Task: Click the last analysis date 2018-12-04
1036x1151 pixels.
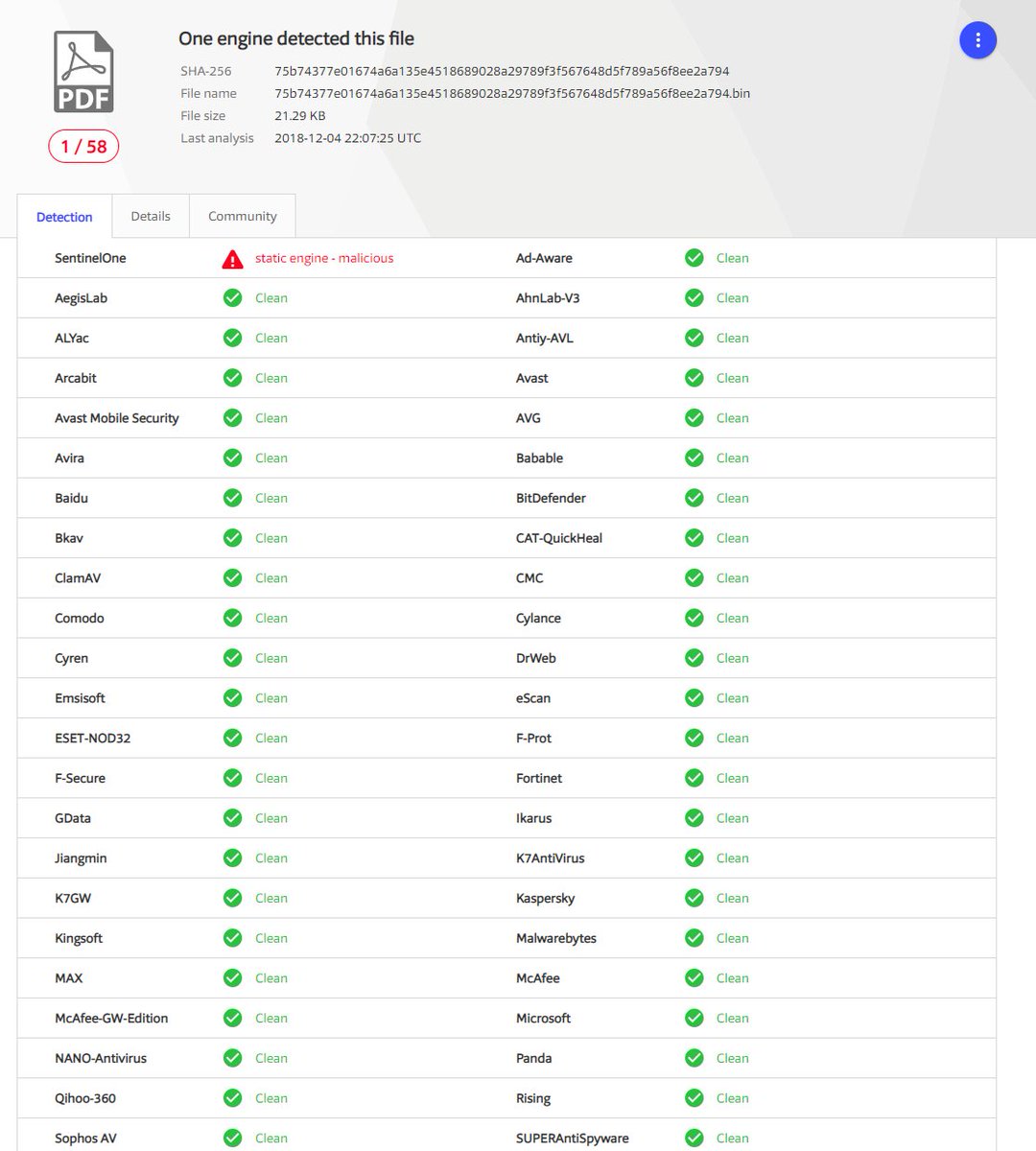Action: click(347, 138)
